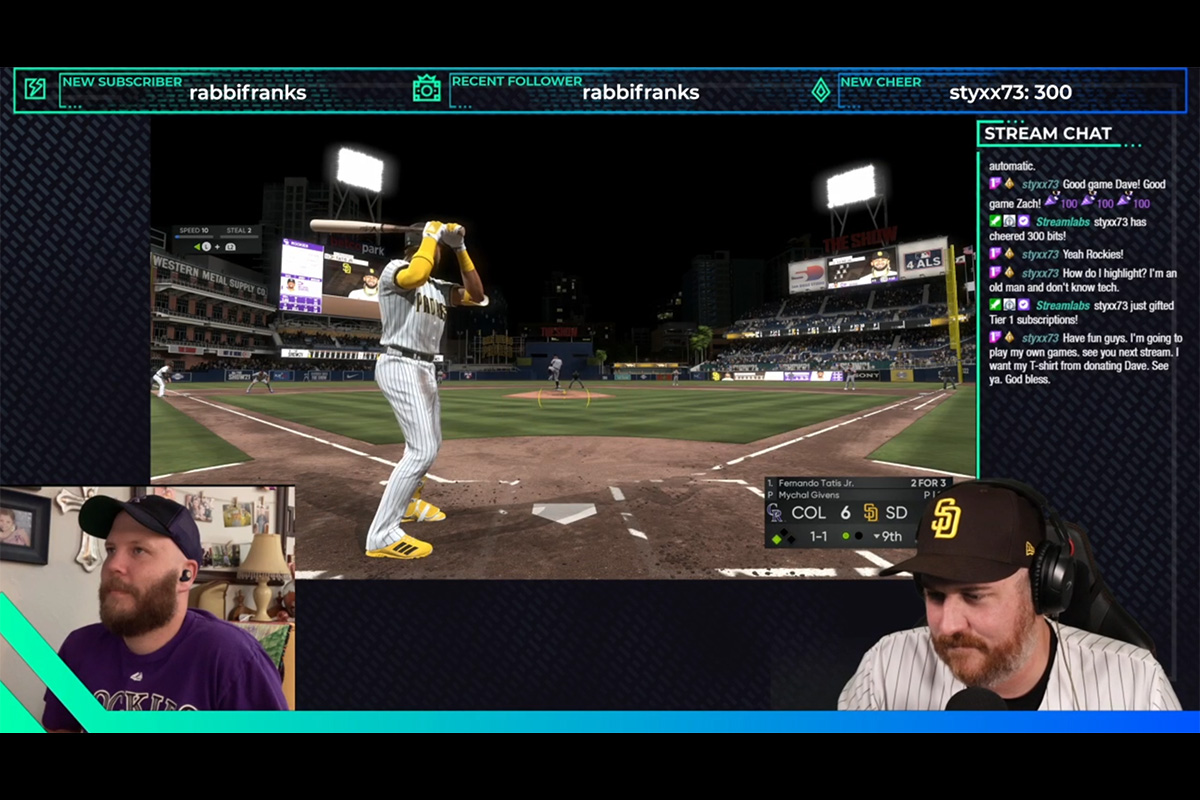Screen dimensions: 1200x800
Task: Click the purple subscriber badge before styxx73's message
Action: [995, 184]
